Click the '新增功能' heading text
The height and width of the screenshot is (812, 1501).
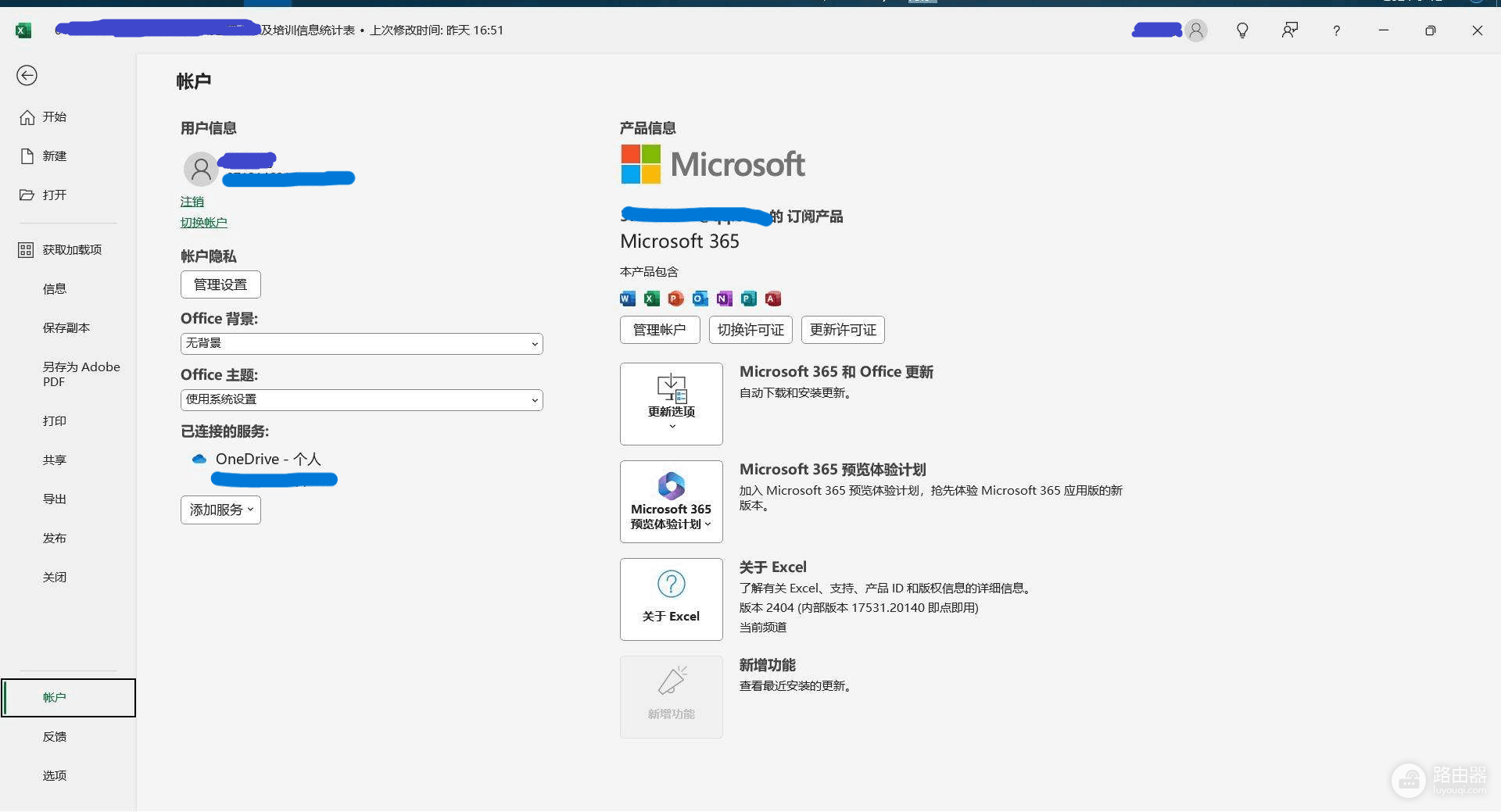[768, 665]
